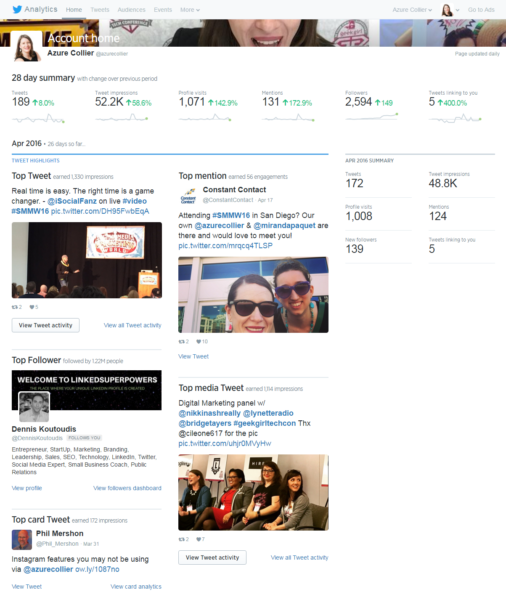Open Phil Mershon's name link
Screen dimensions: 506x600
(60, 533)
